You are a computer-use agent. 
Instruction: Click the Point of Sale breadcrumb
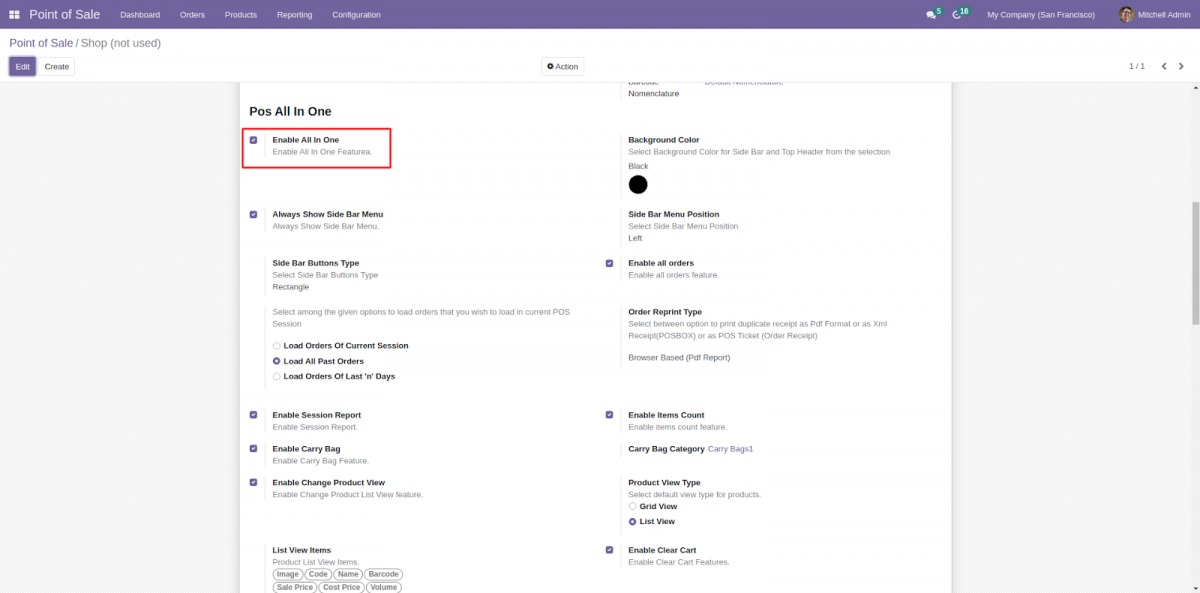(41, 43)
